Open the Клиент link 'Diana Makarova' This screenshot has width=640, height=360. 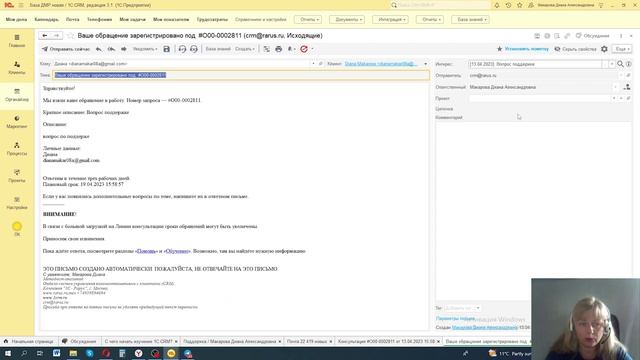381,64
